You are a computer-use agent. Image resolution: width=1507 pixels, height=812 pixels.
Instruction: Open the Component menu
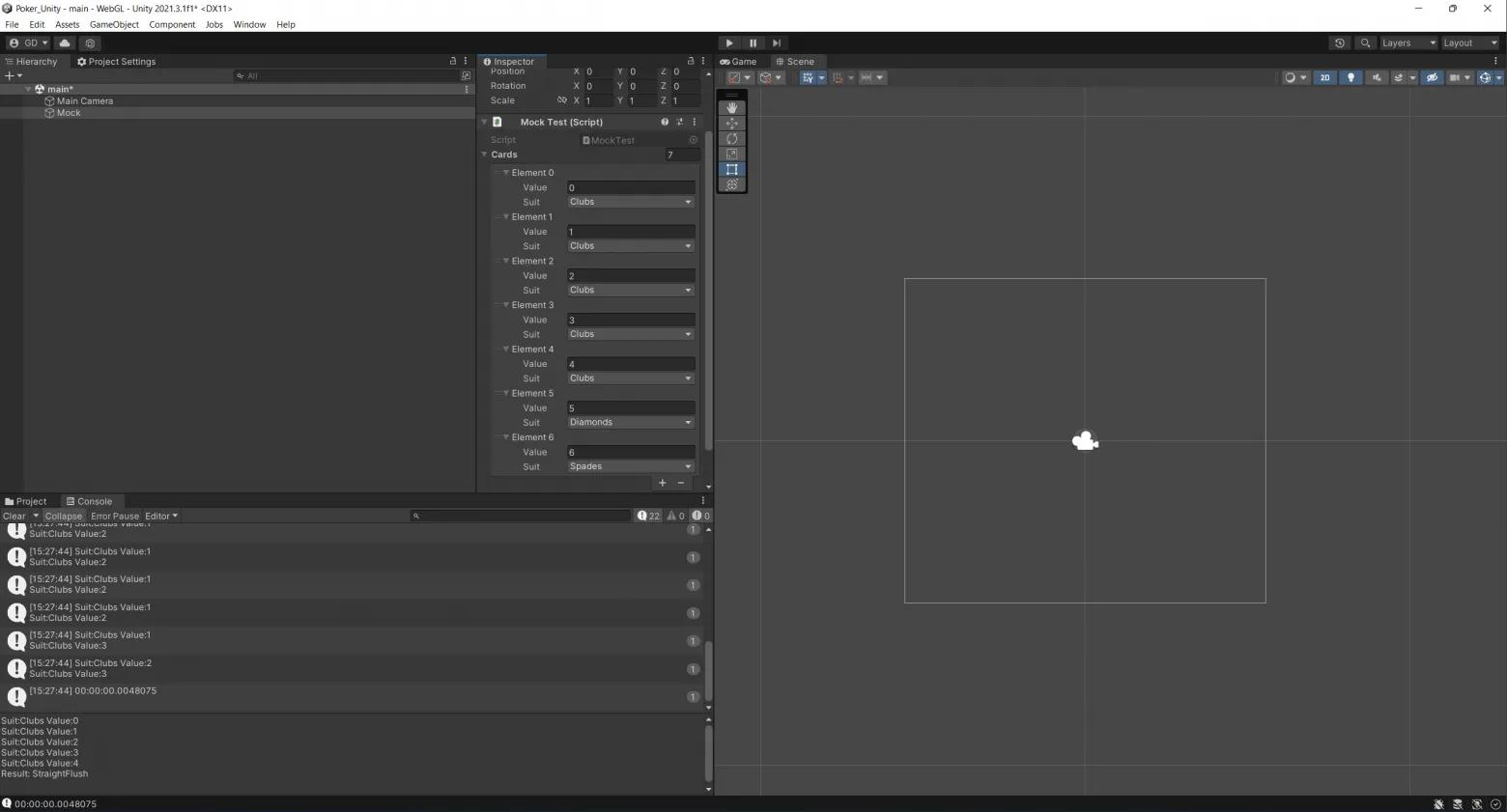tap(172, 24)
